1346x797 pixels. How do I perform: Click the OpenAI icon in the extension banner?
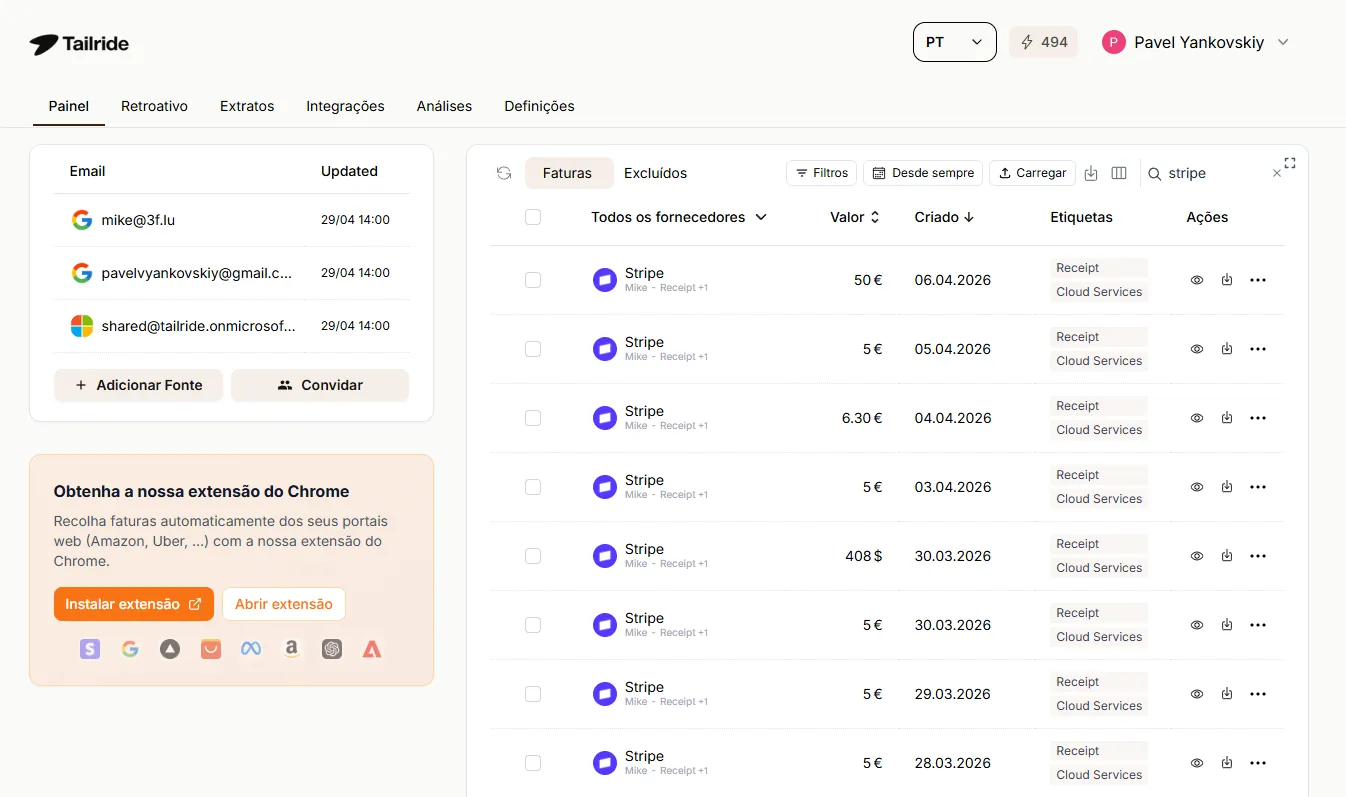coord(332,649)
